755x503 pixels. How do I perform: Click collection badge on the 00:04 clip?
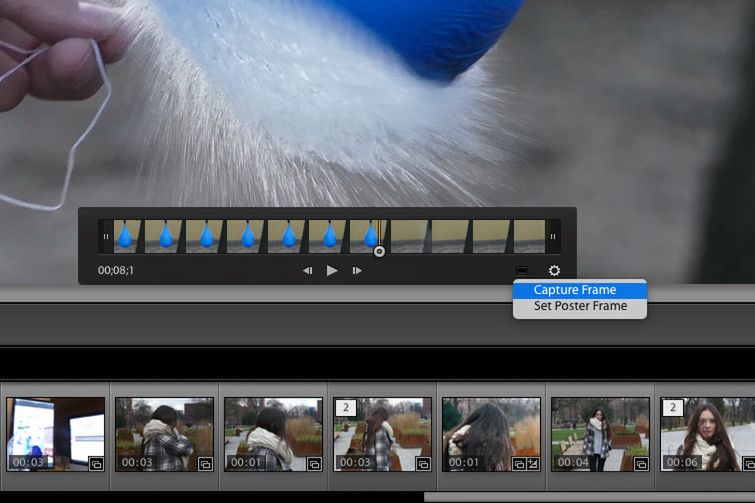coord(641,464)
